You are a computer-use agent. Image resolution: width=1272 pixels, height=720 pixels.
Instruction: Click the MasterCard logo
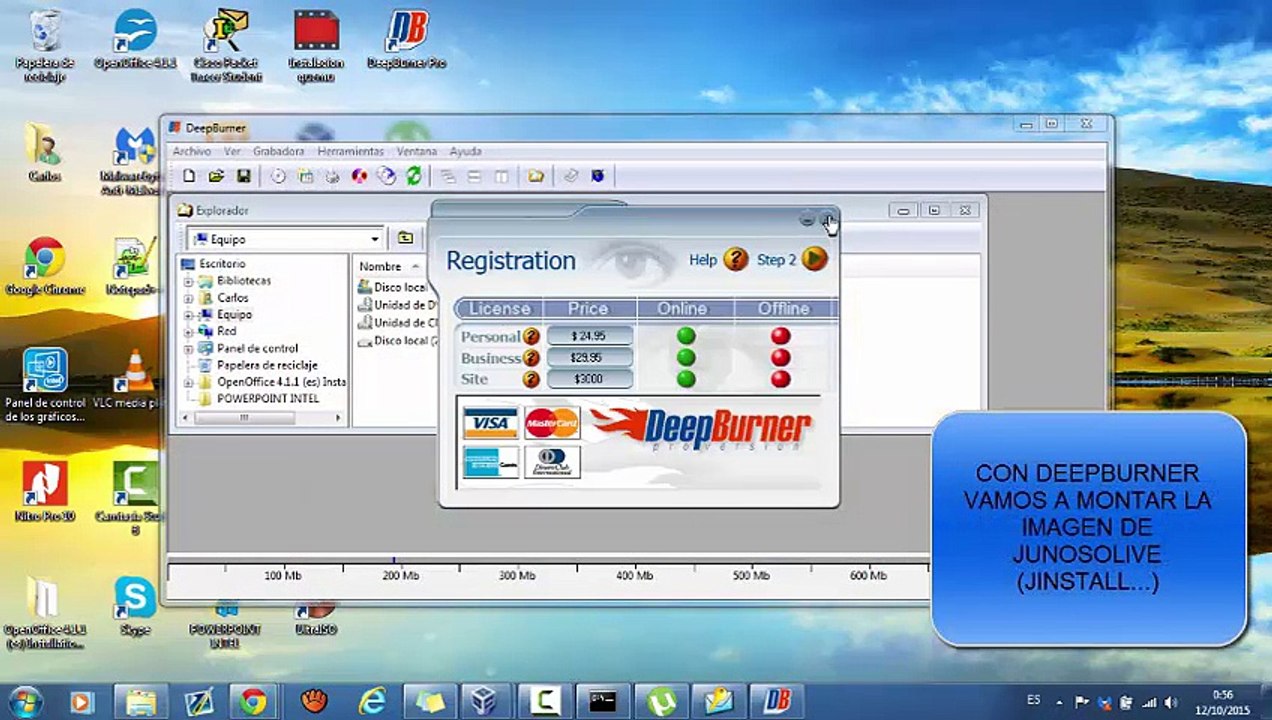[552, 424]
